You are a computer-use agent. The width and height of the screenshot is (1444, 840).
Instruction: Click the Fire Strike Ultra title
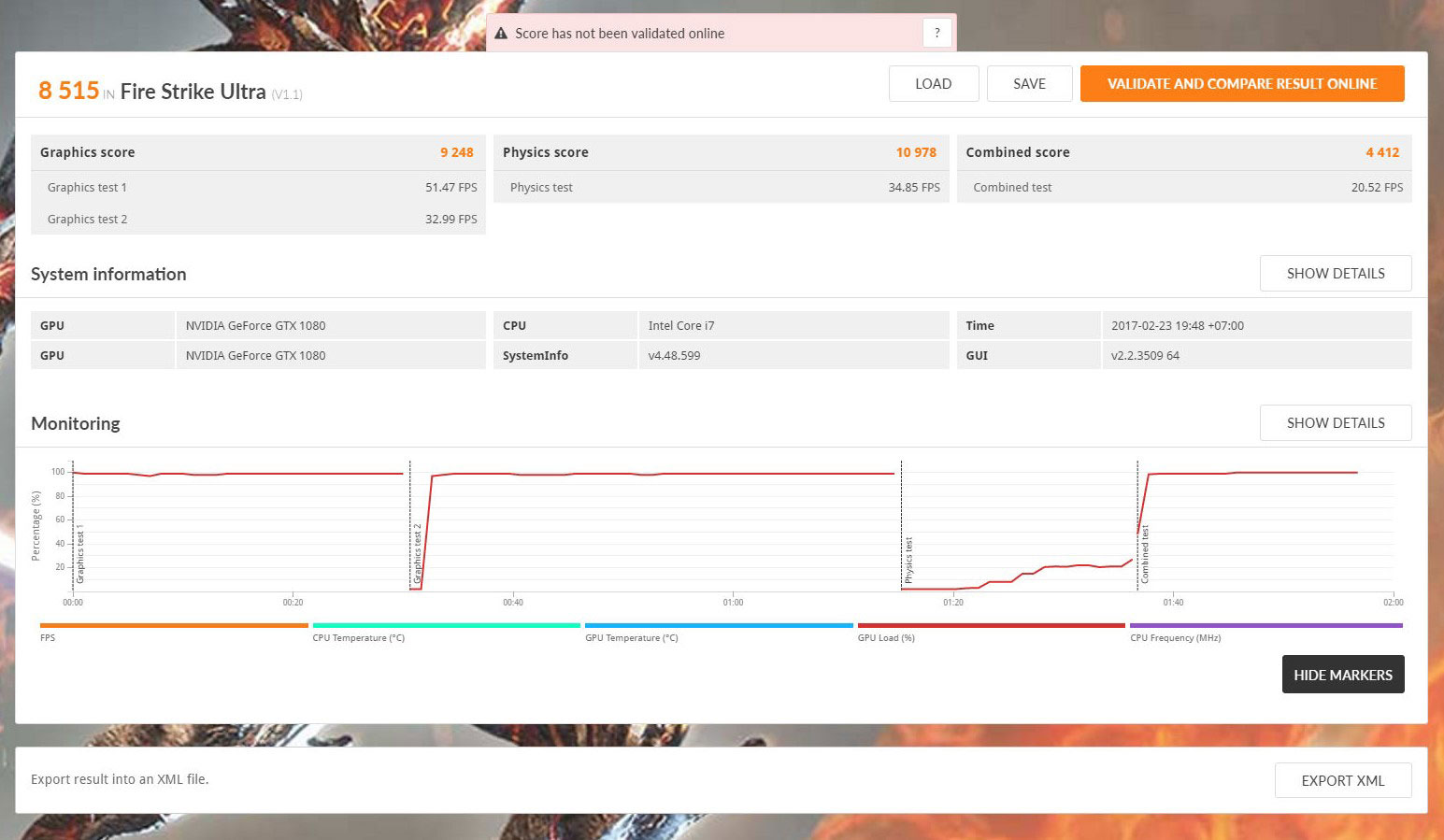[193, 92]
